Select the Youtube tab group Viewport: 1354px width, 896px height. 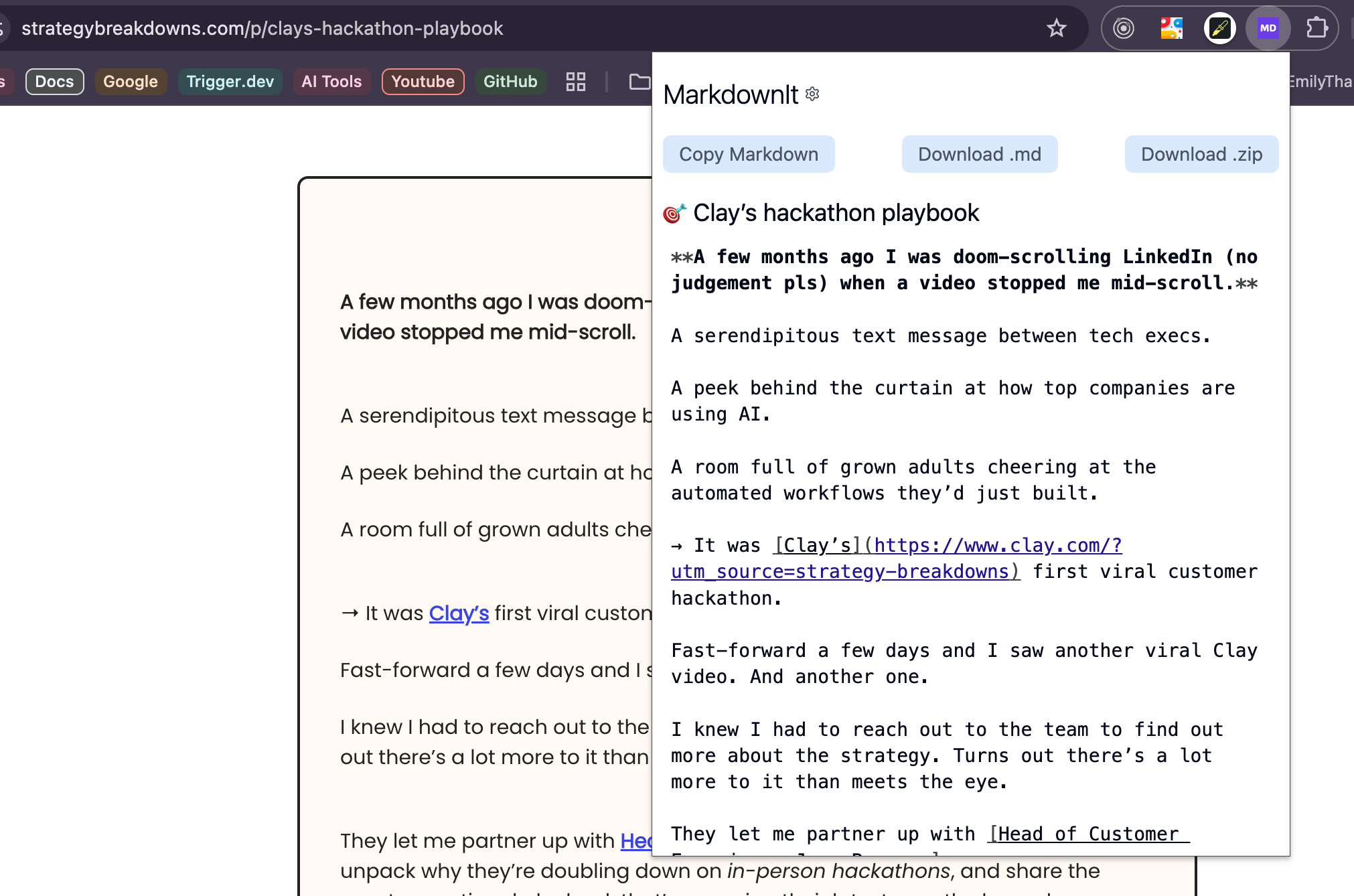click(x=423, y=82)
